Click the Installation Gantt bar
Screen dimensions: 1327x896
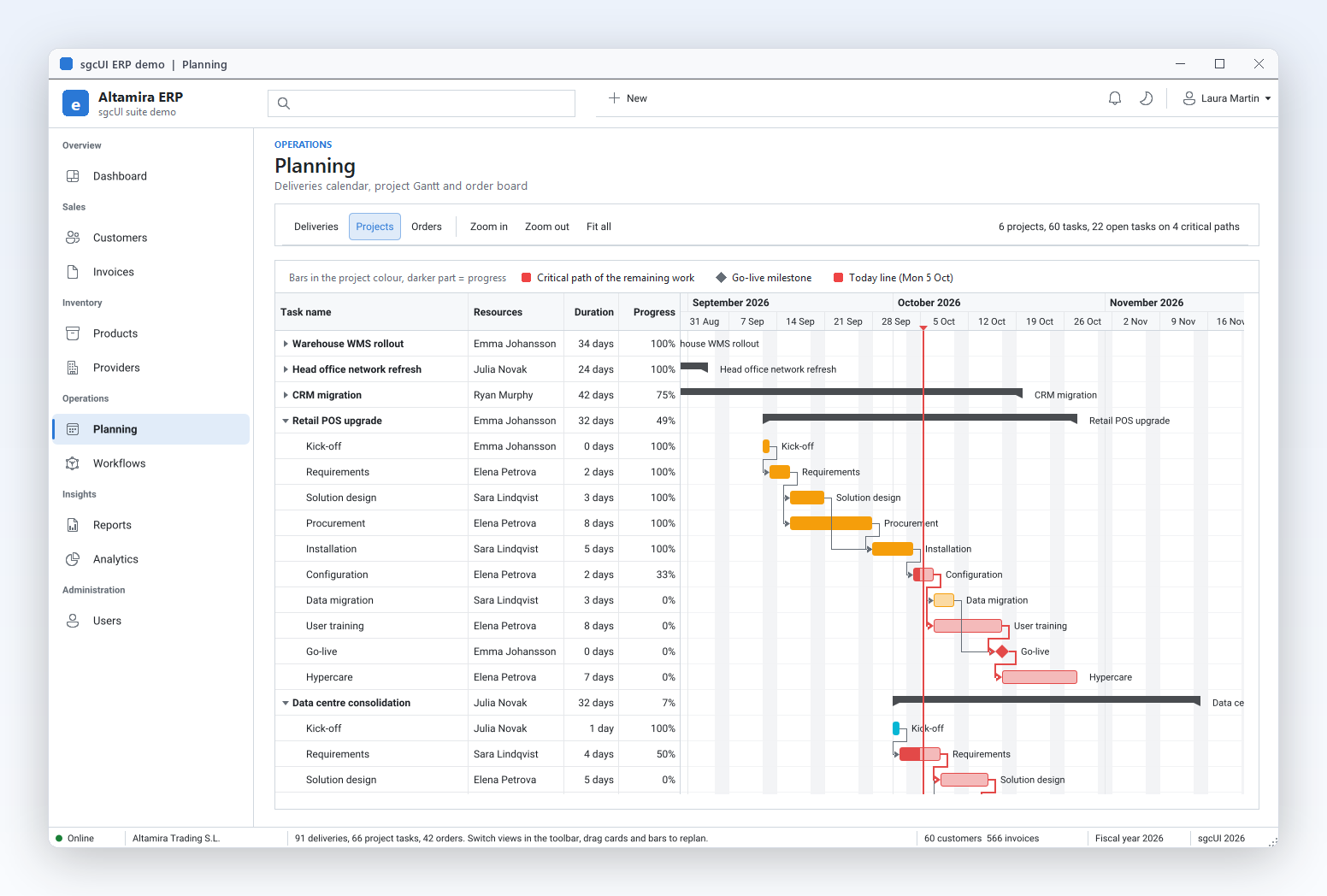tap(893, 549)
